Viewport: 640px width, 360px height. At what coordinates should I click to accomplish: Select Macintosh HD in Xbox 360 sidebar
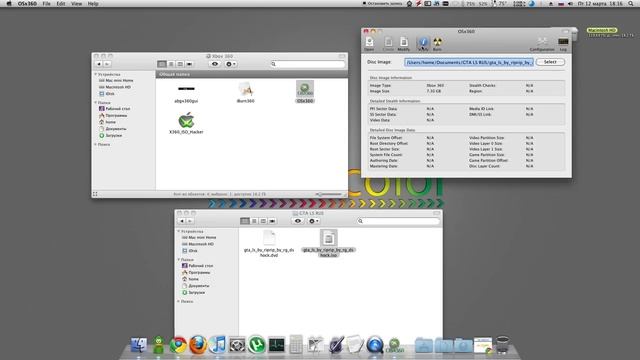coord(115,87)
